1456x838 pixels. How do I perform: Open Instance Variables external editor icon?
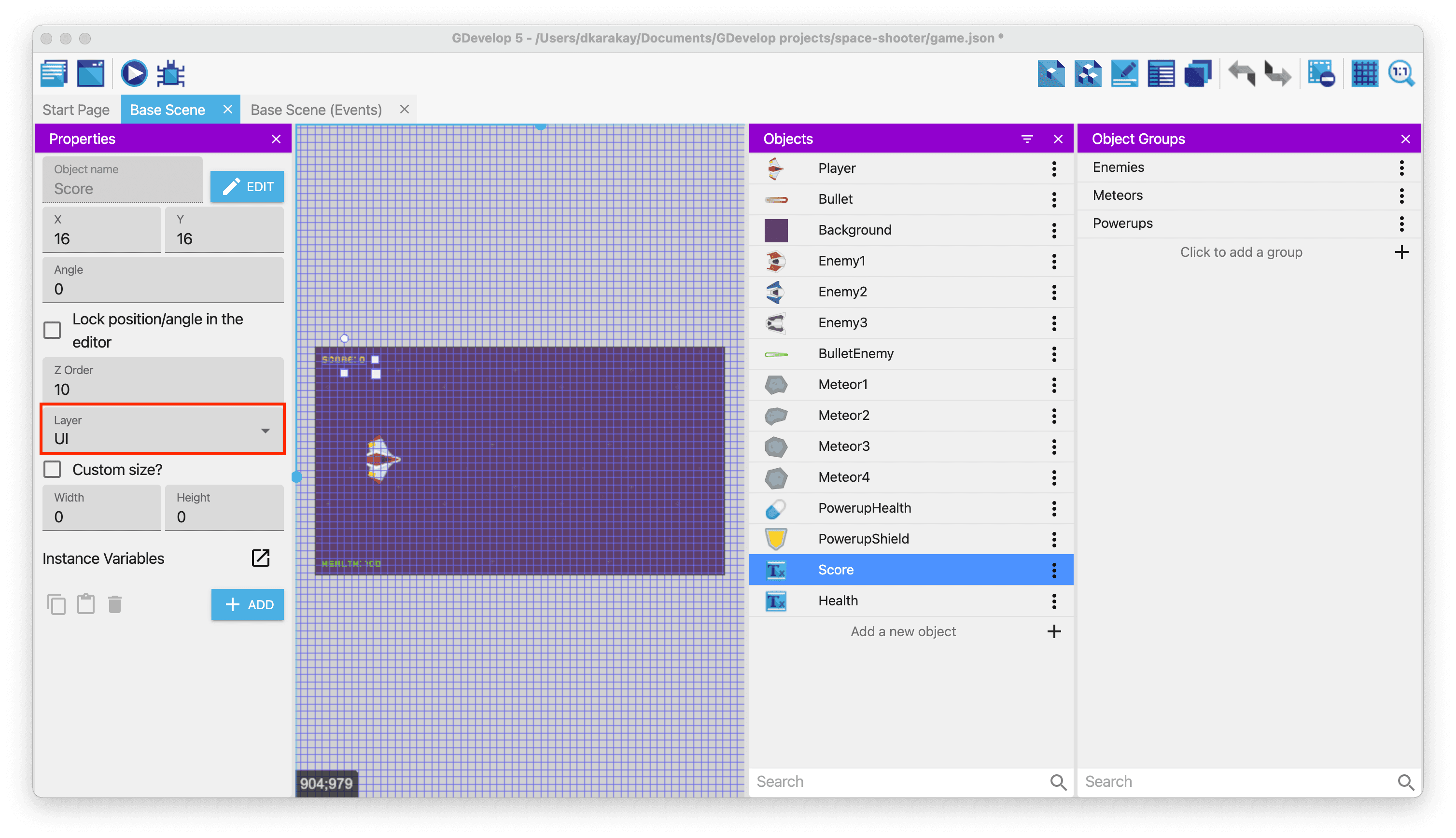261,558
